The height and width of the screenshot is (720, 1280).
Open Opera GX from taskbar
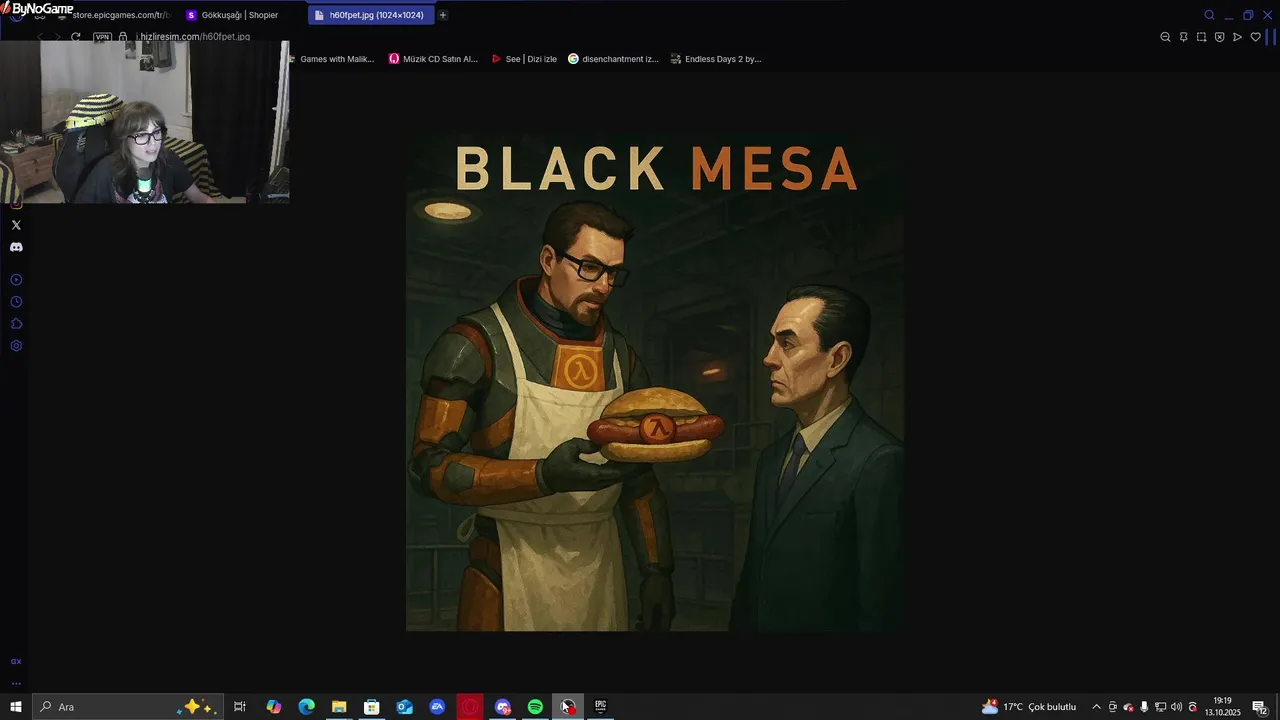click(470, 707)
